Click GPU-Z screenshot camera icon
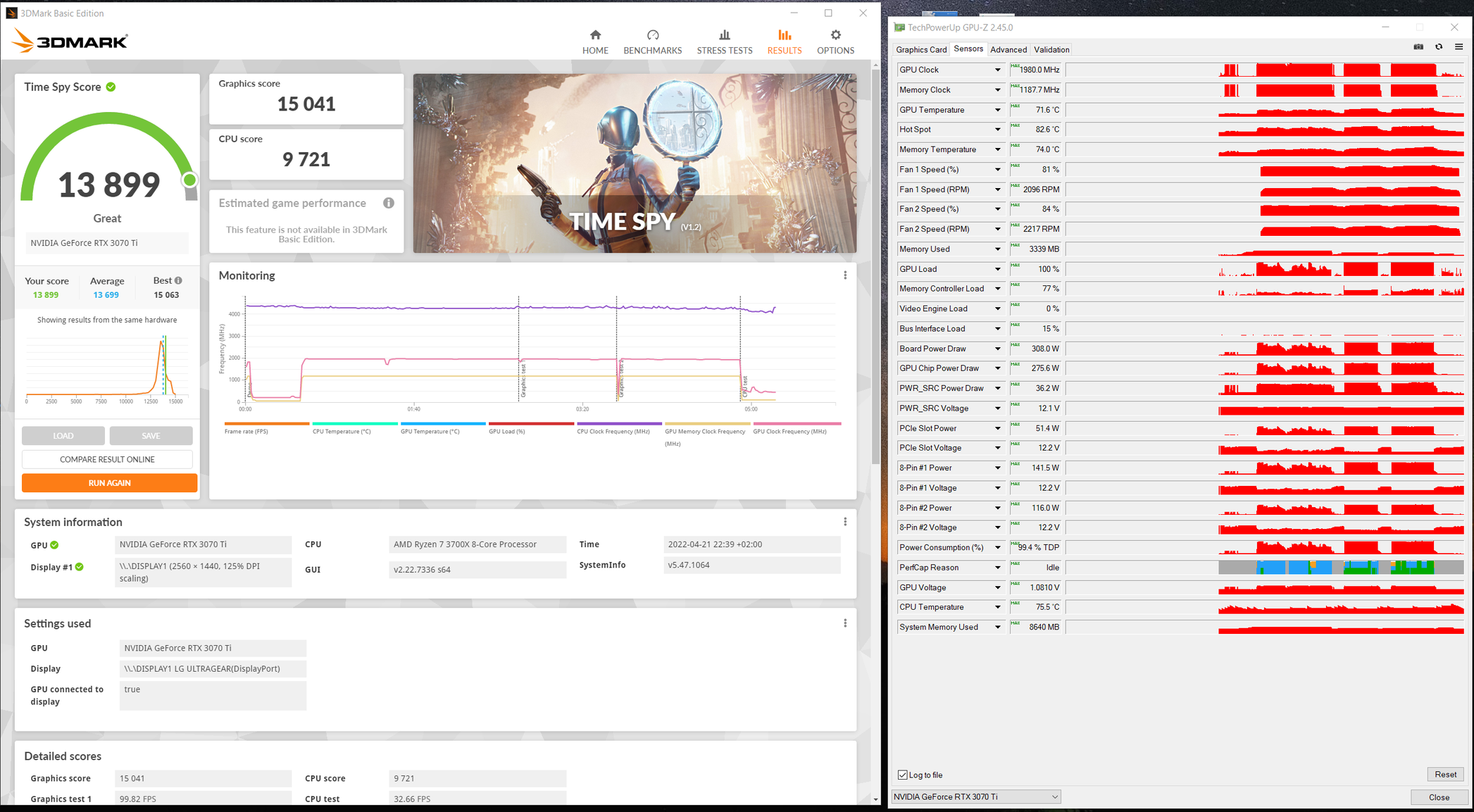This screenshot has width=1474, height=812. click(x=1418, y=47)
